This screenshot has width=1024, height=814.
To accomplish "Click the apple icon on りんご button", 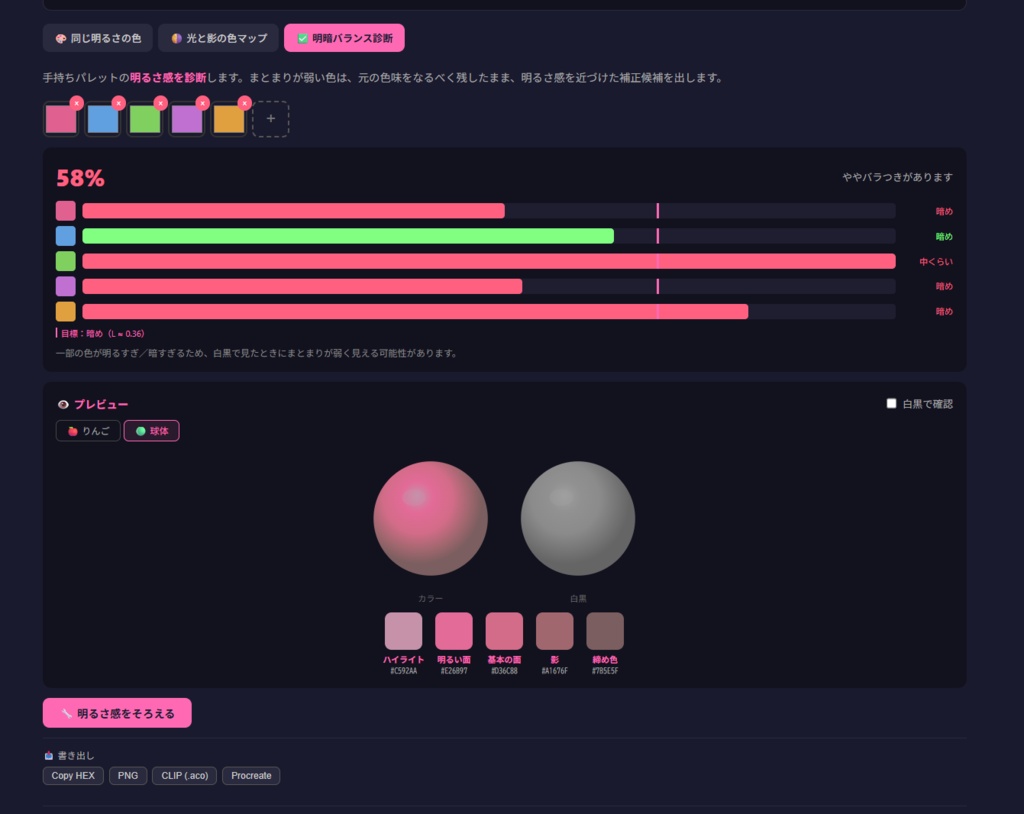I will [73, 431].
